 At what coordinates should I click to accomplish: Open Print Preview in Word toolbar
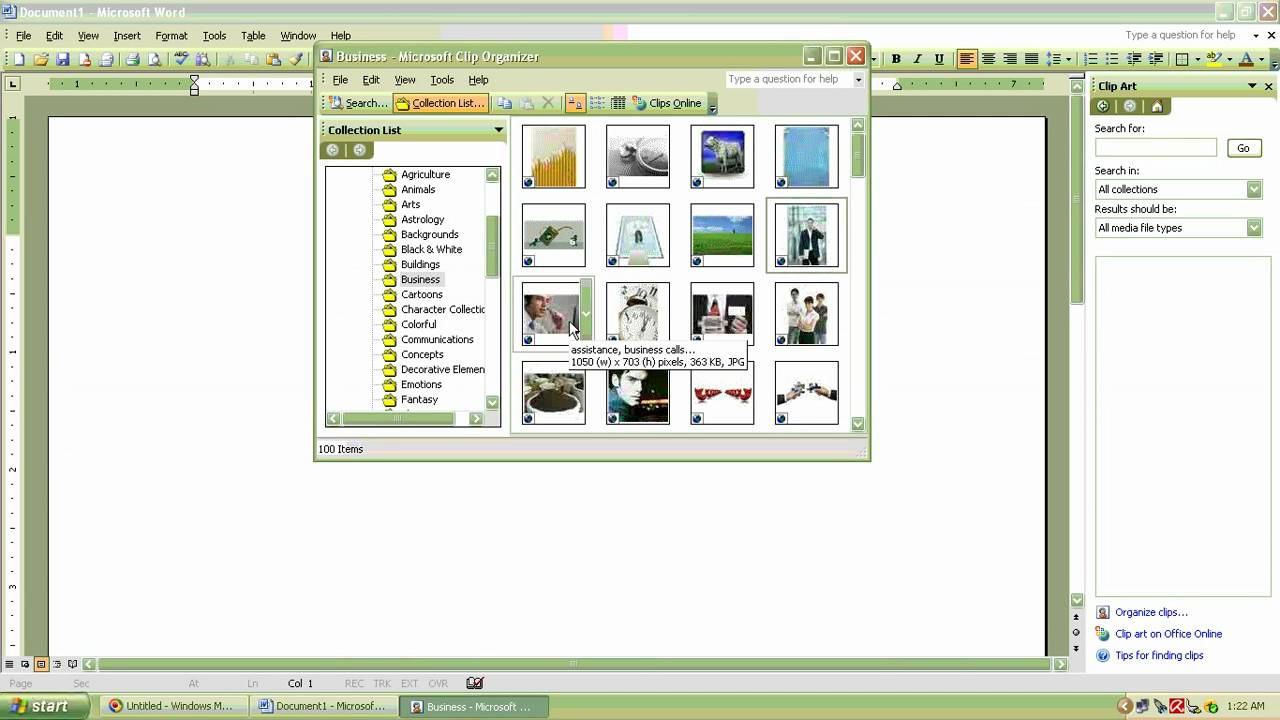click(154, 59)
